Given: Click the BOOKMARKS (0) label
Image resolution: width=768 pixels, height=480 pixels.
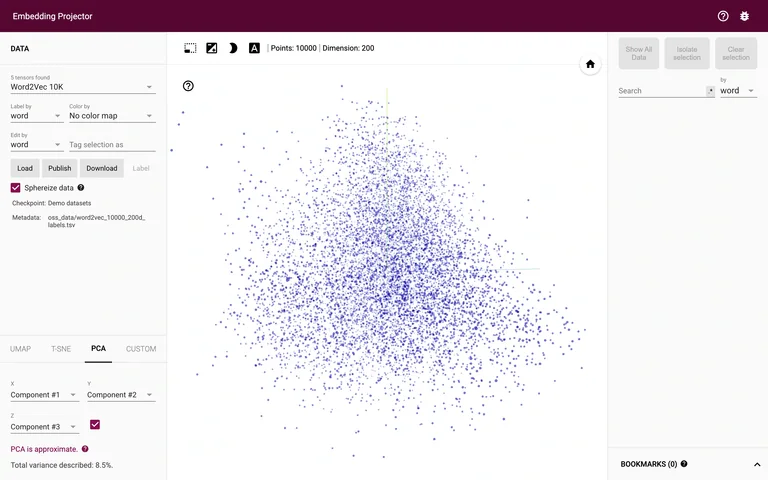Looking at the screenshot, I should coord(648,464).
